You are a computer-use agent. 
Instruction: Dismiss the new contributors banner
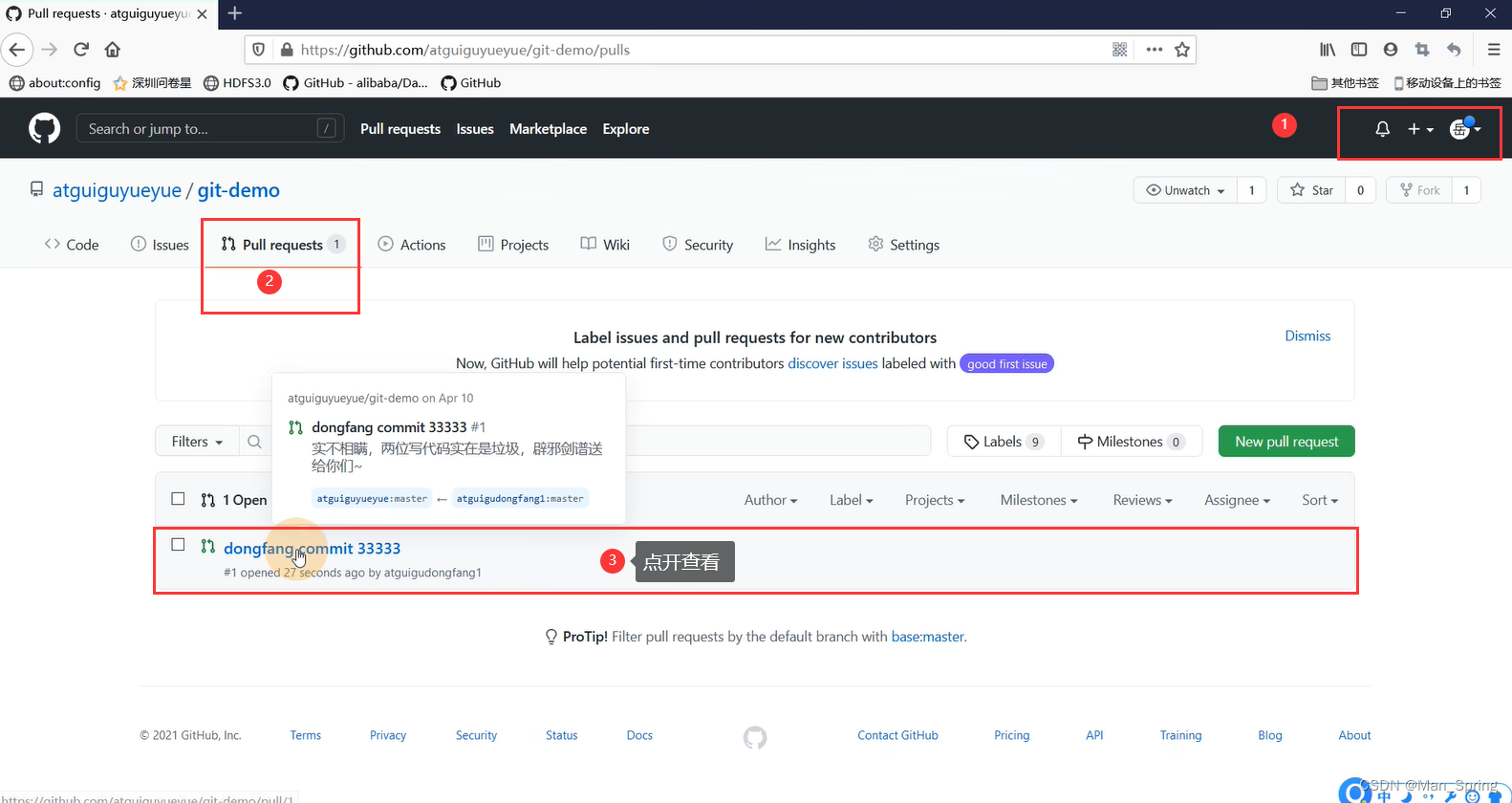pyautogui.click(x=1307, y=336)
